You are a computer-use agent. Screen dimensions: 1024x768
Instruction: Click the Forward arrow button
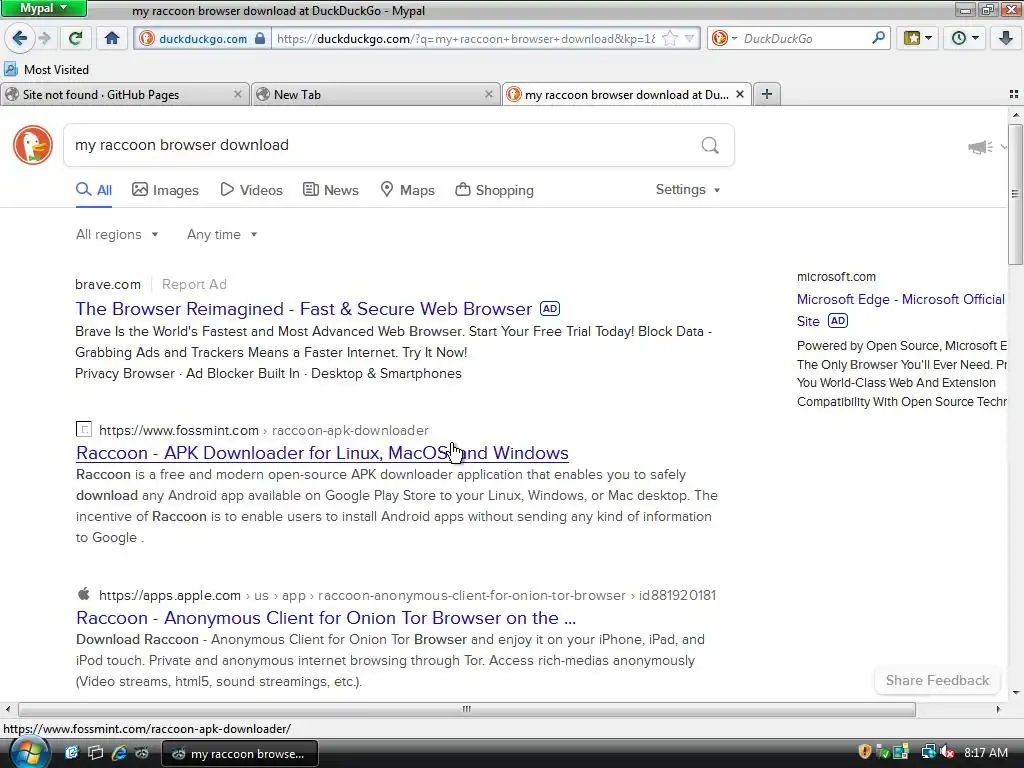tap(44, 38)
